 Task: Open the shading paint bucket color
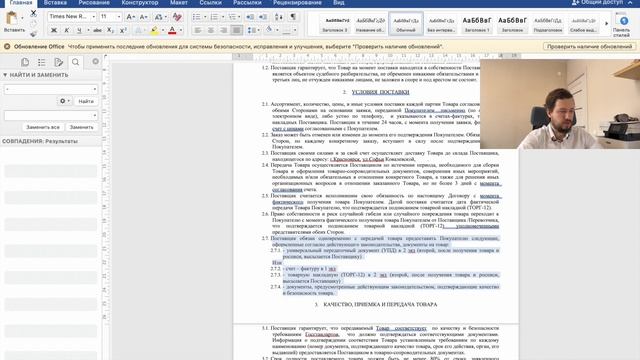pos(269,29)
